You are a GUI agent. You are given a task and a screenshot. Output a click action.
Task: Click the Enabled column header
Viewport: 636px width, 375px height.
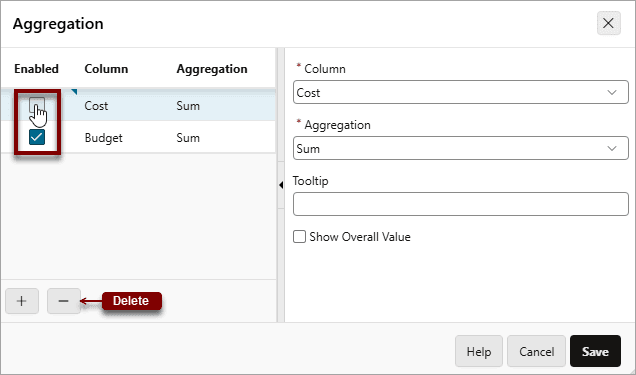(37, 69)
